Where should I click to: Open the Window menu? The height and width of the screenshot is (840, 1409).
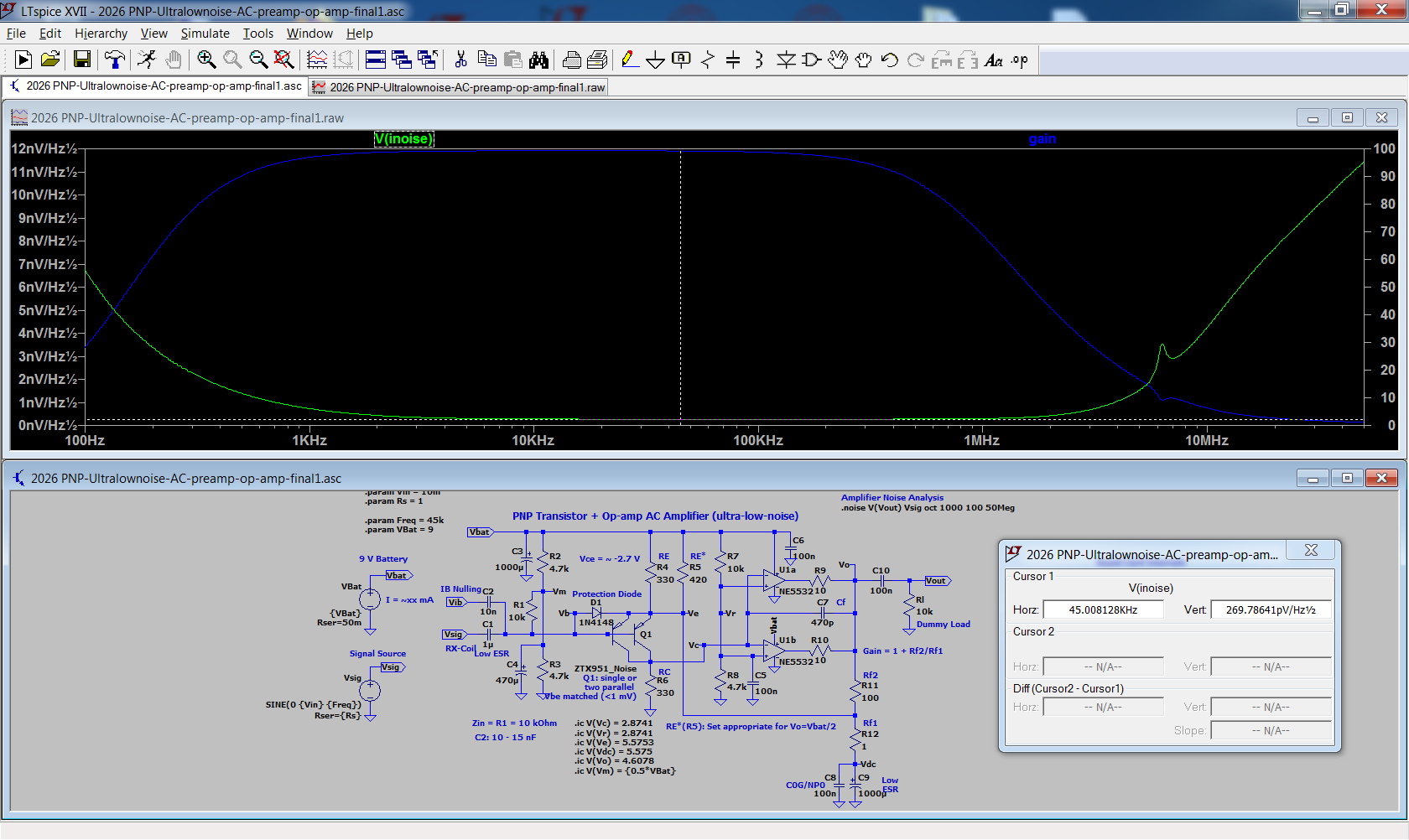[x=309, y=34]
